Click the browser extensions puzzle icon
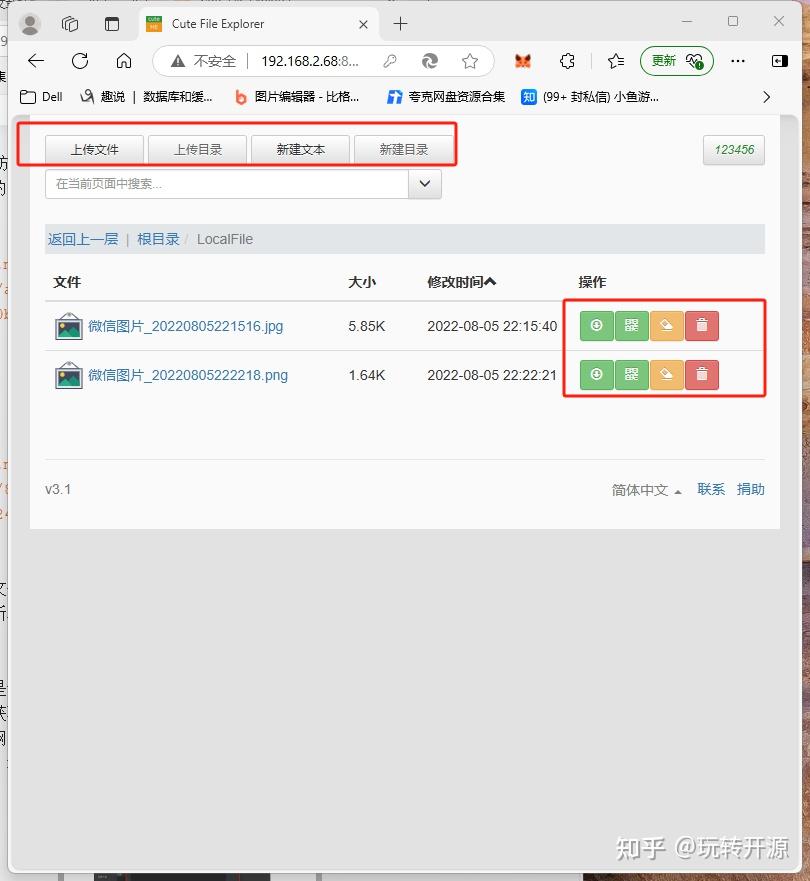The image size is (810, 881). pos(567,61)
